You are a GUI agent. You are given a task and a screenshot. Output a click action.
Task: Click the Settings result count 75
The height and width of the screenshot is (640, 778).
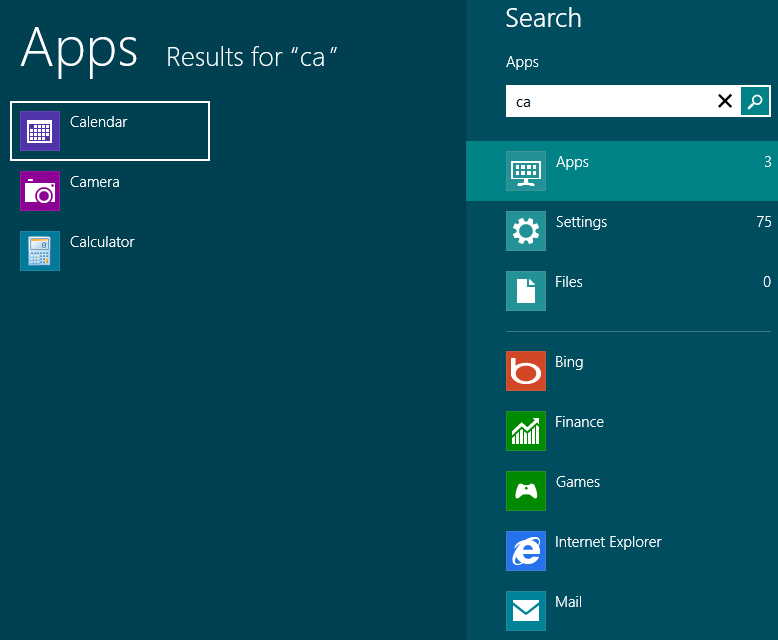(x=764, y=222)
